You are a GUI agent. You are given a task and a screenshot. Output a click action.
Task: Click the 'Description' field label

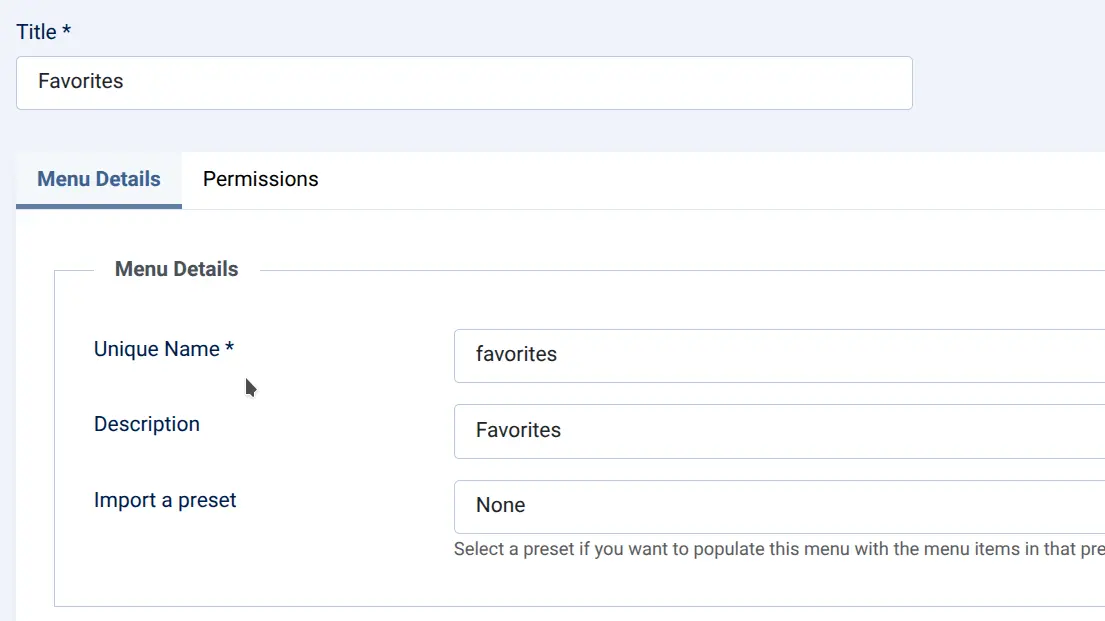[146, 424]
